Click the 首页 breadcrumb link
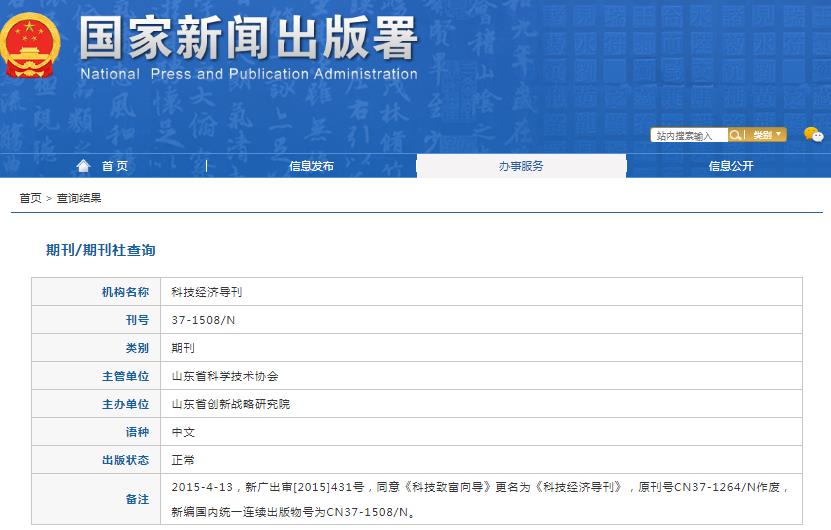831x530 pixels. click(x=30, y=198)
